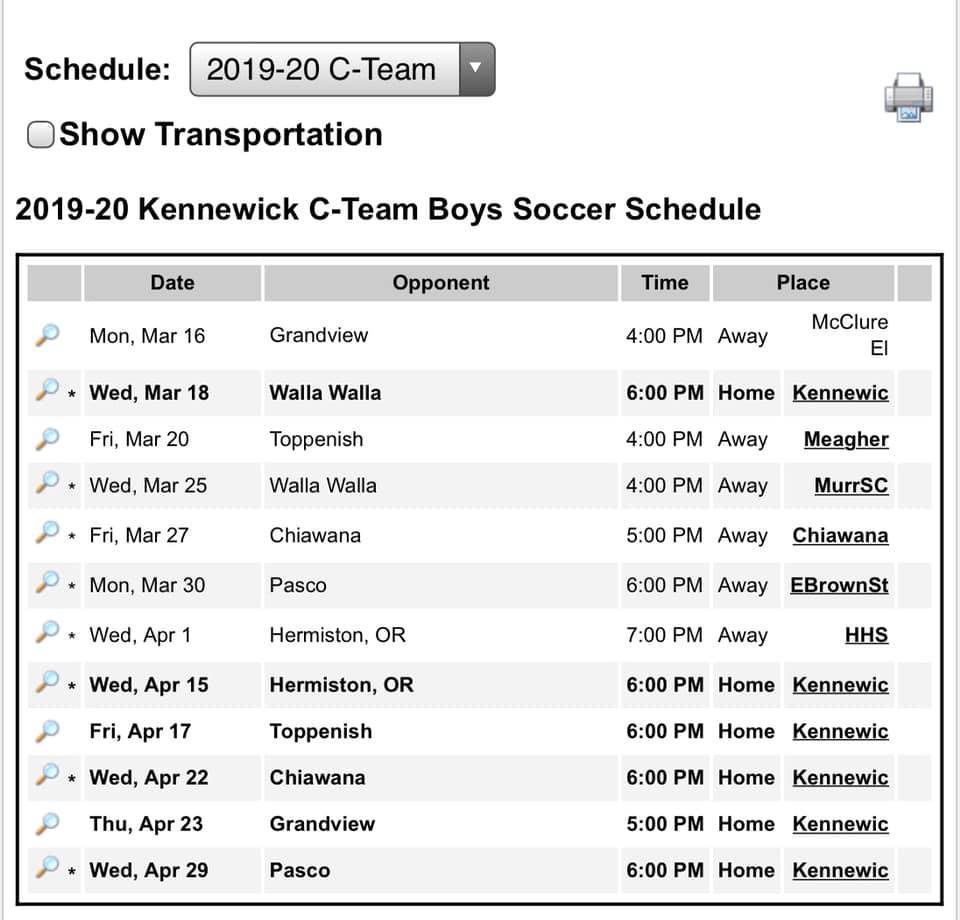Open details magnifier for Wed, Apr 1 Hermiston
This screenshot has width=960, height=920.
(x=48, y=632)
